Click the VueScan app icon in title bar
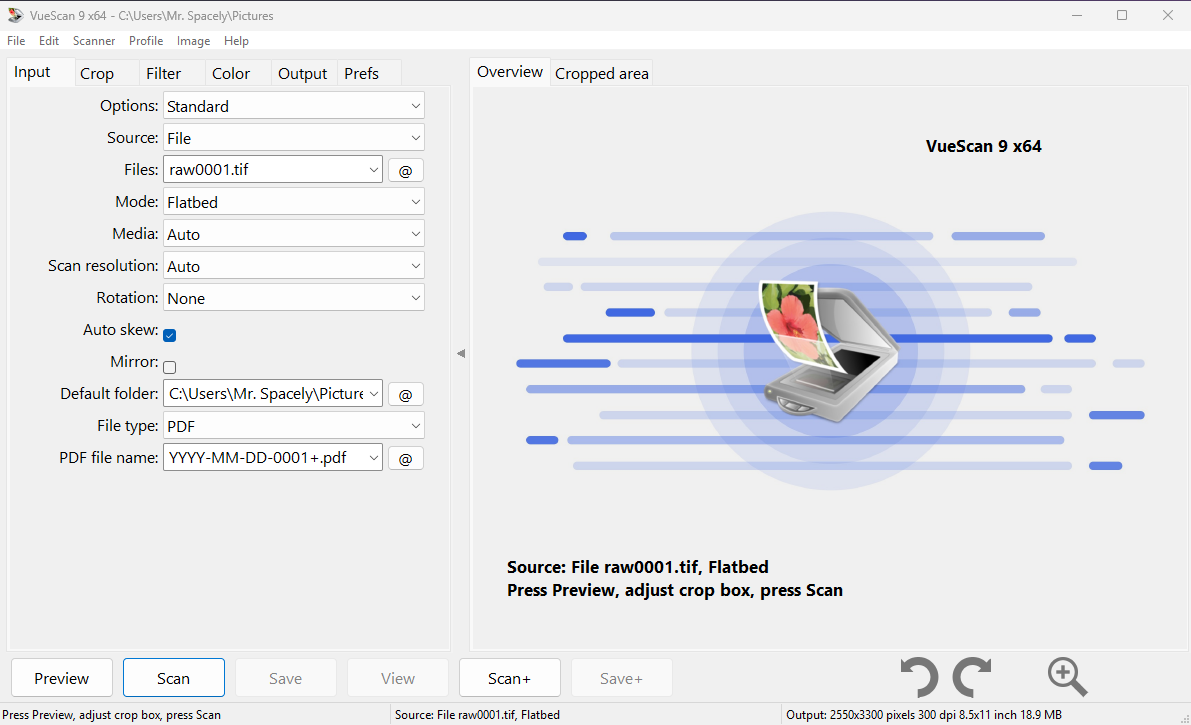1191x725 pixels. pyautogui.click(x=15, y=15)
